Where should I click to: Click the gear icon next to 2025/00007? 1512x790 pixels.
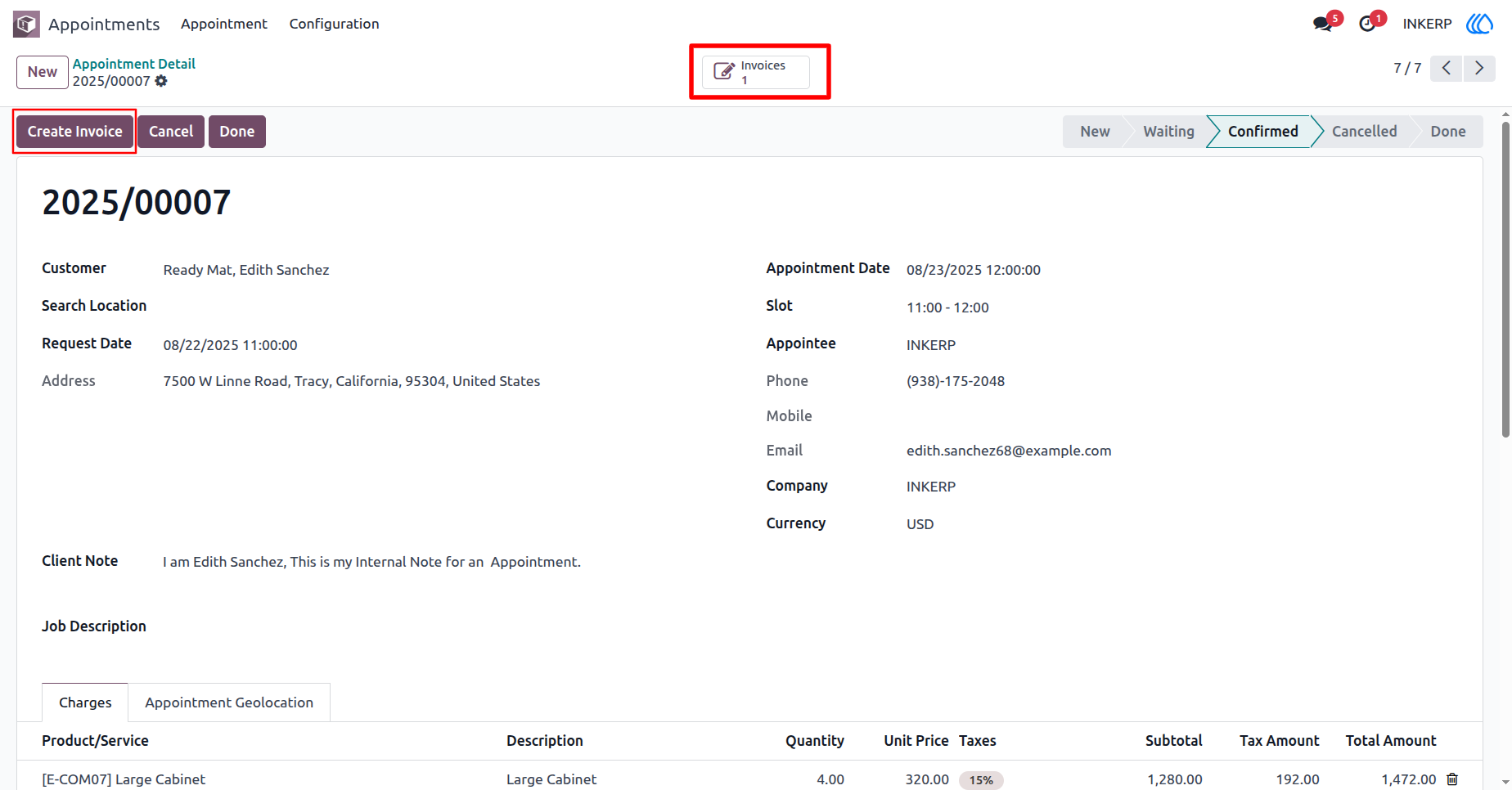point(161,81)
